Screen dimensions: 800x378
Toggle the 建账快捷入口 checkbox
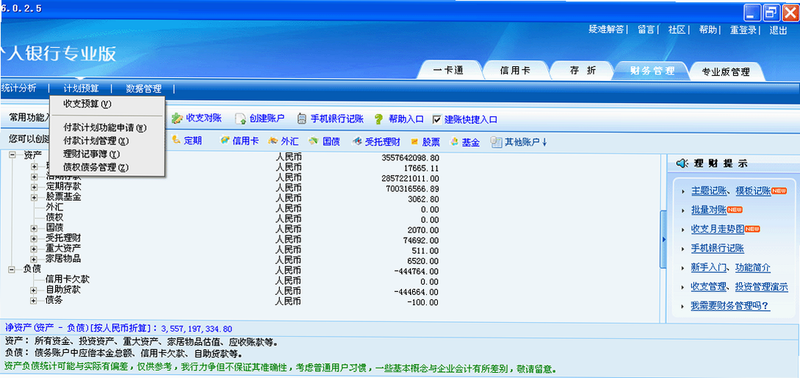coord(437,119)
